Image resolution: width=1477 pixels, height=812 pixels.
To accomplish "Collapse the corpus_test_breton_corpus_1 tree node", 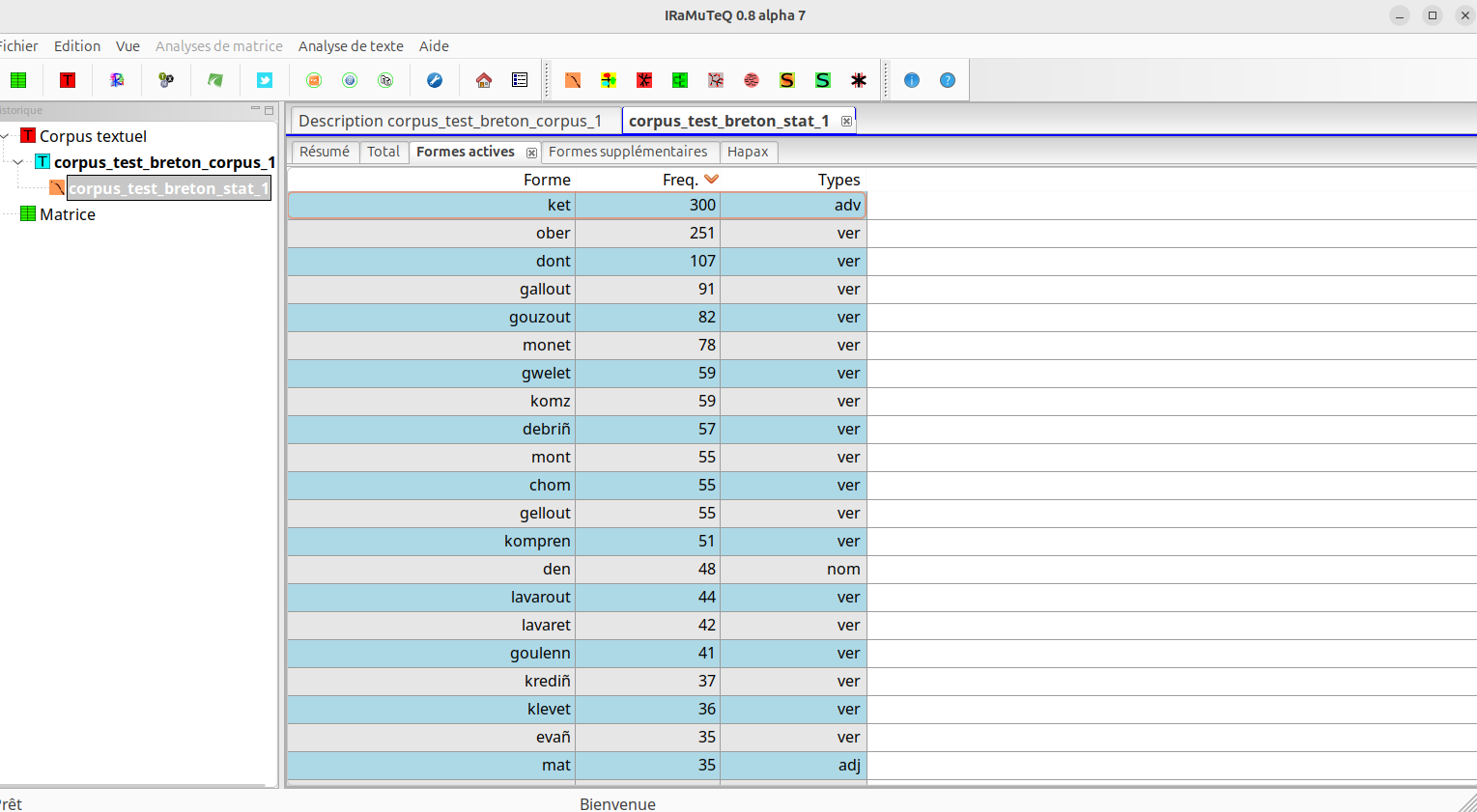I will pos(18,162).
